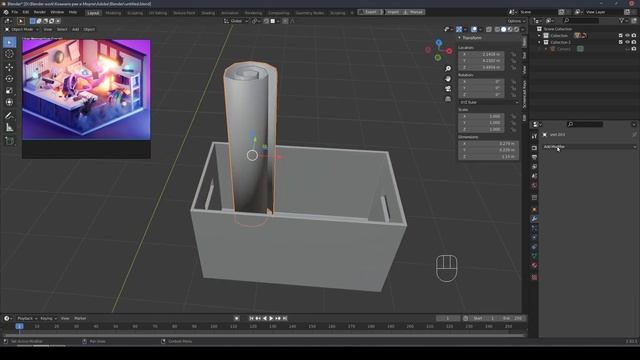Open the XYZ Euler rotation mode dropdown
The height and width of the screenshot is (360, 640).
click(489, 102)
